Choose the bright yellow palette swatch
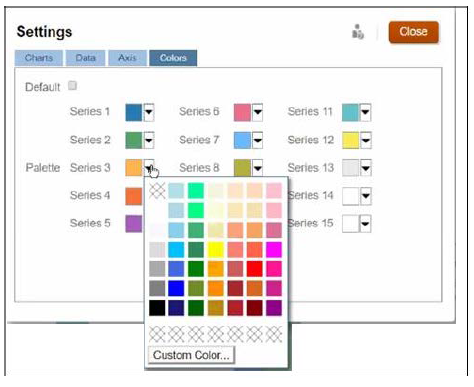Viewport: 474px width, 387px height. [216, 250]
